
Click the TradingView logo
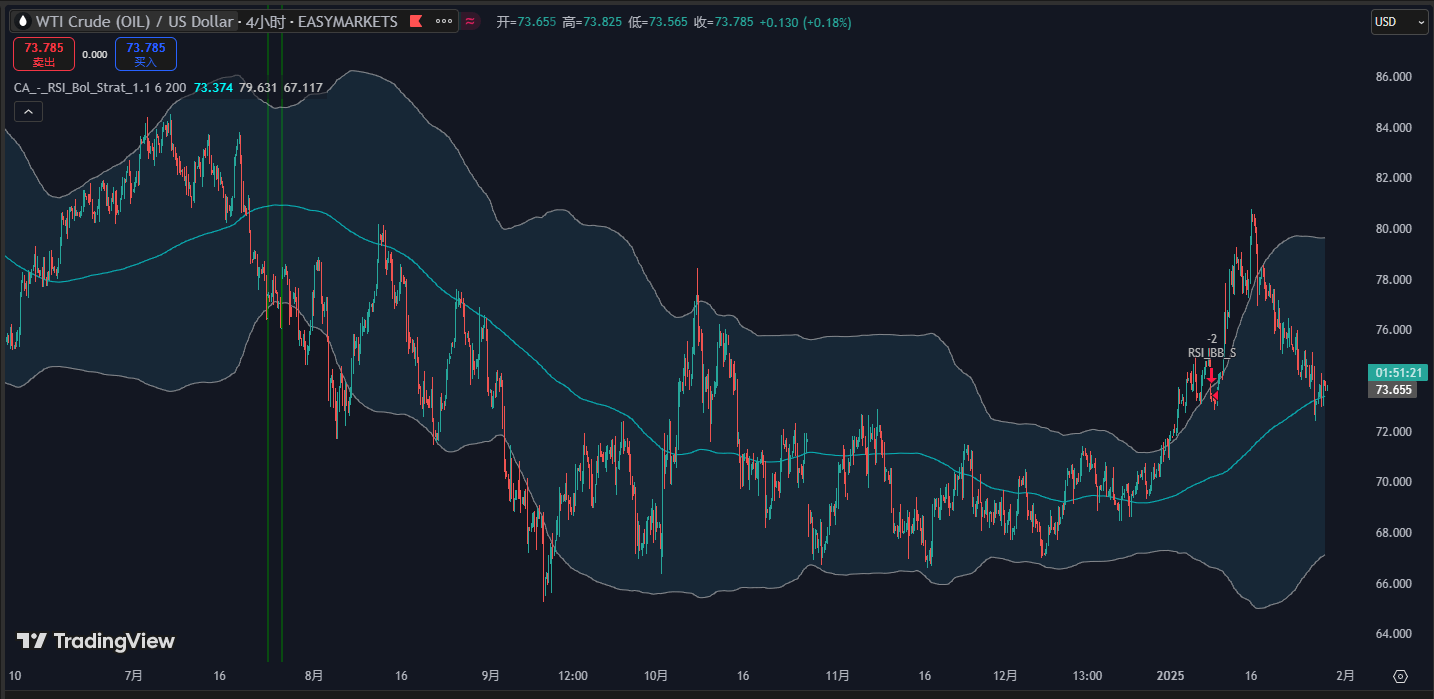pyautogui.click(x=95, y=641)
